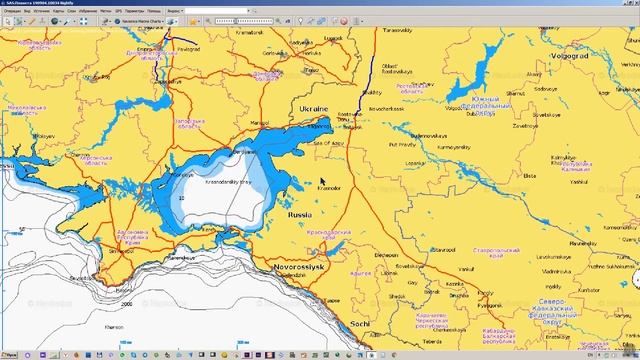Open the GPS menu
This screenshot has width=640, height=360.
click(x=118, y=11)
